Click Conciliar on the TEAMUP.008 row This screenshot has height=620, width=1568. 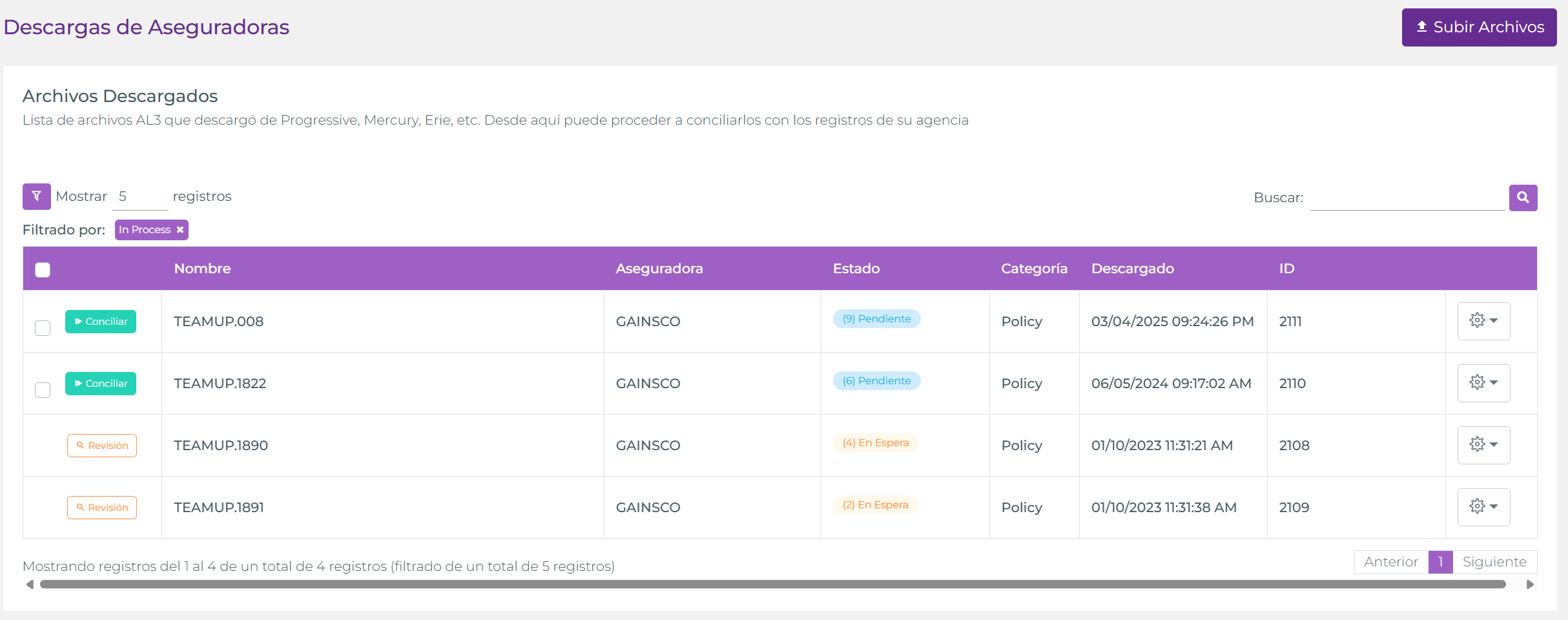(x=101, y=321)
